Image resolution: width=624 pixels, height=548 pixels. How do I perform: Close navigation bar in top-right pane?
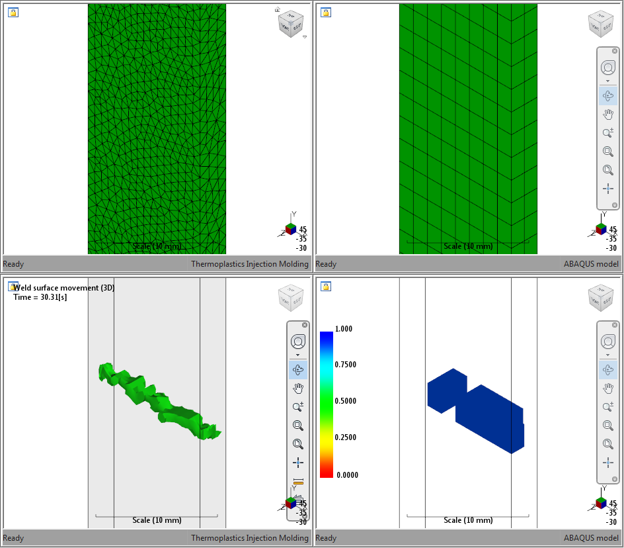click(x=614, y=51)
